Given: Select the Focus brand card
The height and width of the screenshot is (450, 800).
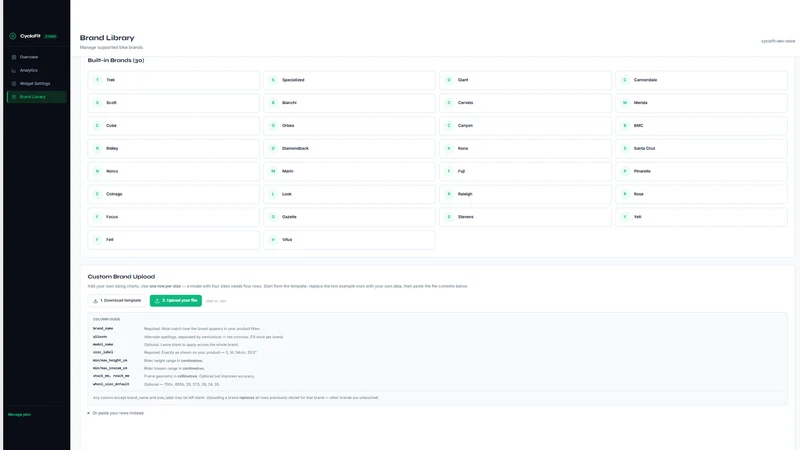Looking at the screenshot, I should click(x=173, y=217).
